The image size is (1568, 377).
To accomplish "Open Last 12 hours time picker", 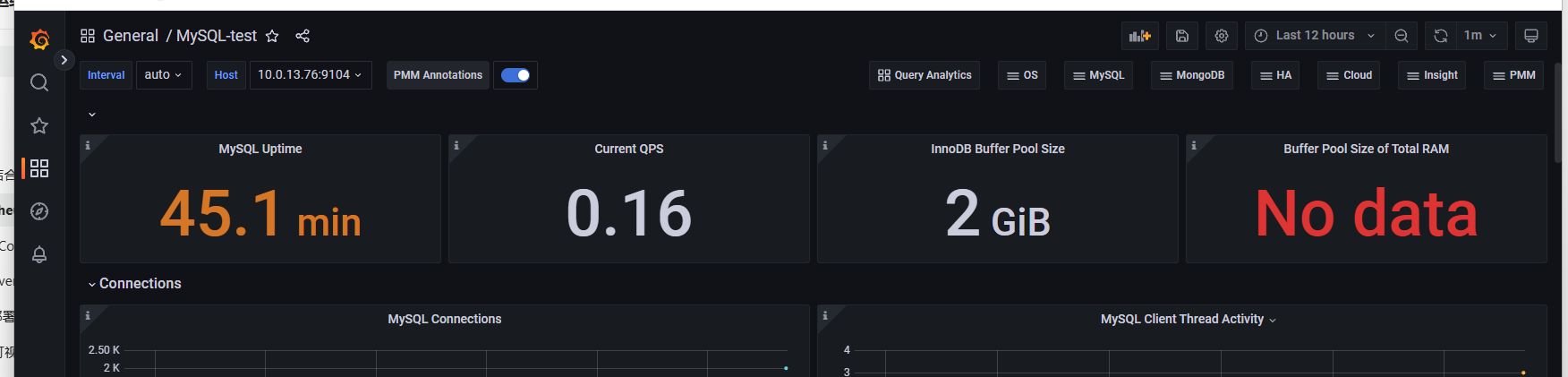I will [x=1315, y=36].
